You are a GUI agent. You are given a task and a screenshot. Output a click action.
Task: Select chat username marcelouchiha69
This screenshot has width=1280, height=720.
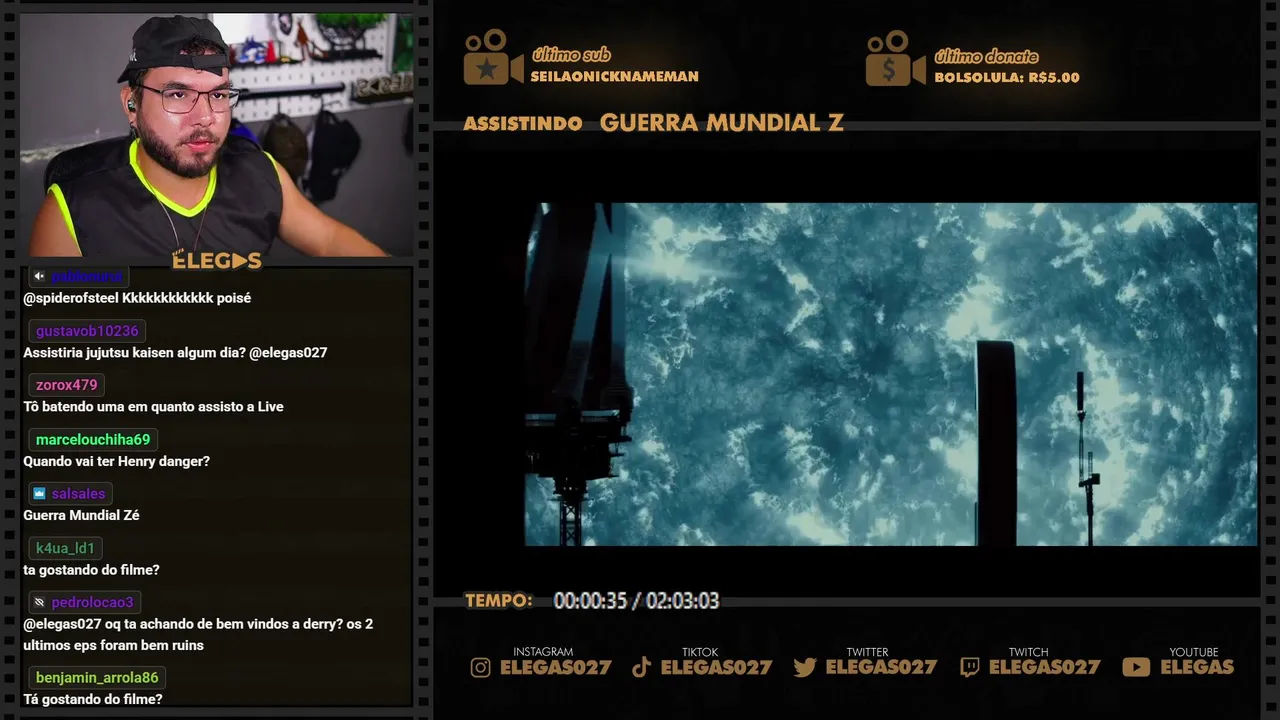point(93,439)
